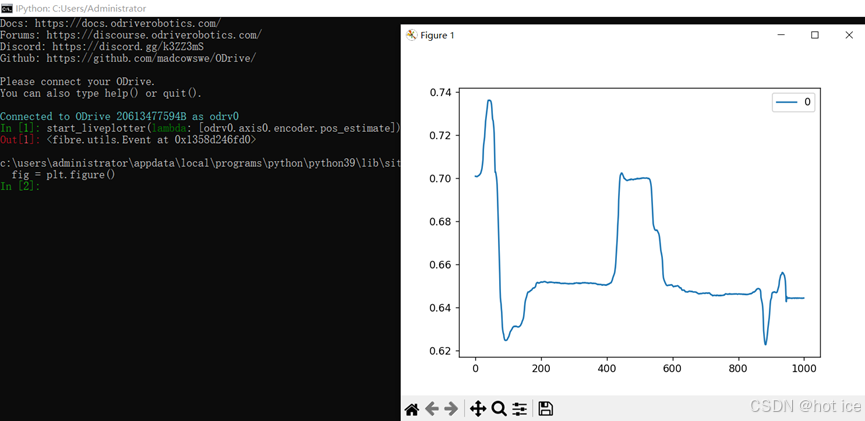Click the Figure 1 window matplotlib icon
The image size is (865, 421).
(411, 35)
